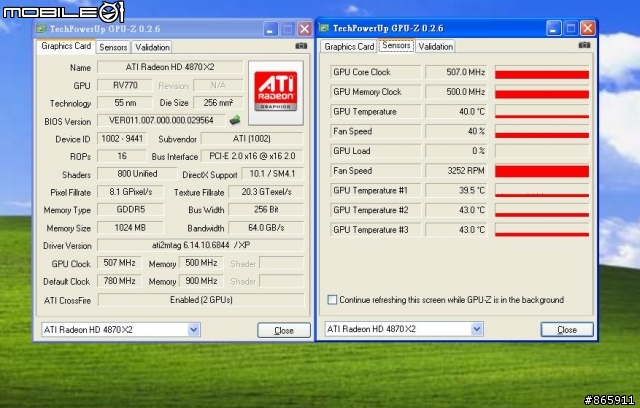Click Bus Width value 256 Bit
Viewport: 640px width, 408px height.
click(266, 209)
